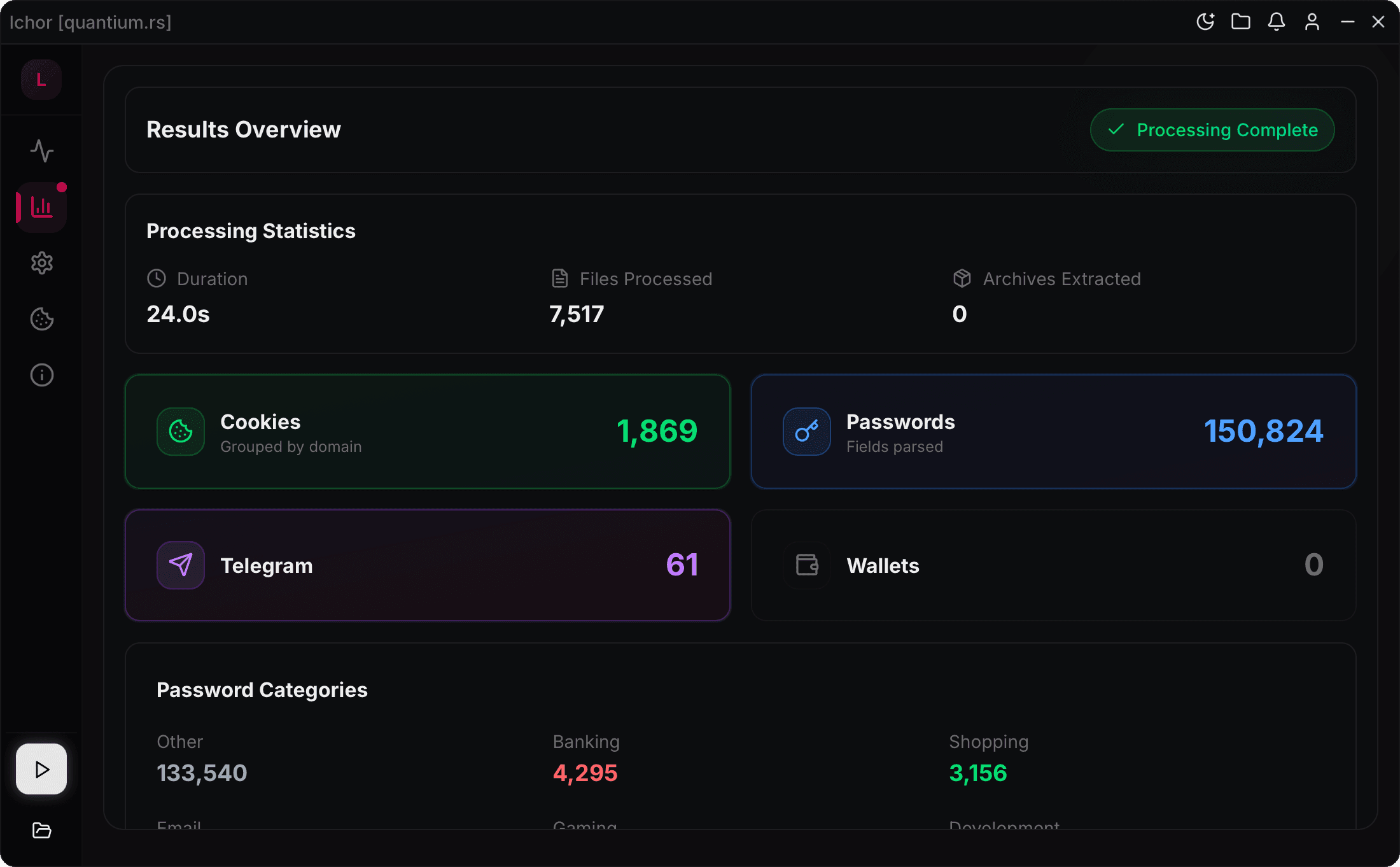Click the Banking category value 4,295
Screen dimensions: 1400x867
pos(585,773)
